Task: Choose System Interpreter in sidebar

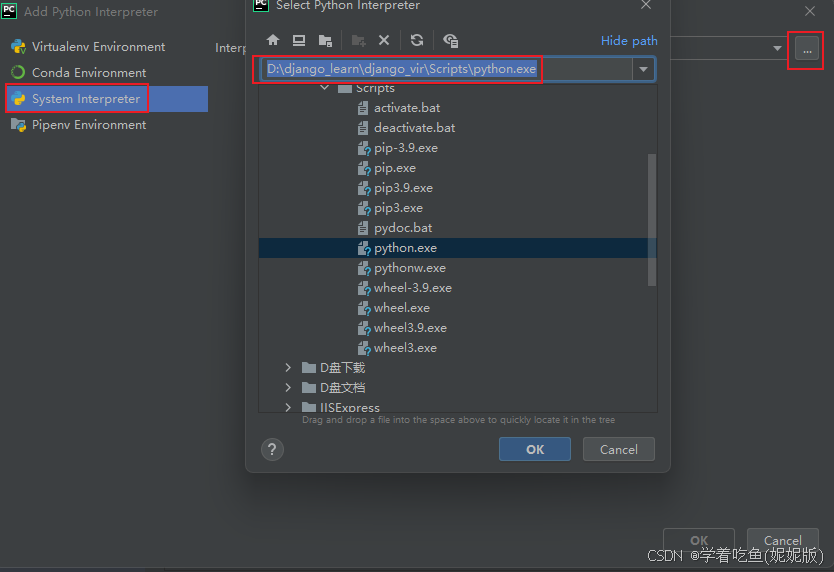Action: [x=106, y=99]
